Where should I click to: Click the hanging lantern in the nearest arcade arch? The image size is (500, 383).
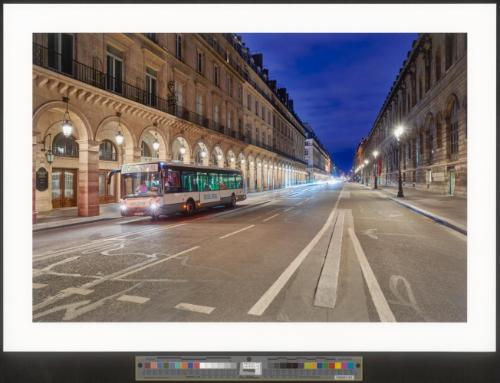(67, 127)
